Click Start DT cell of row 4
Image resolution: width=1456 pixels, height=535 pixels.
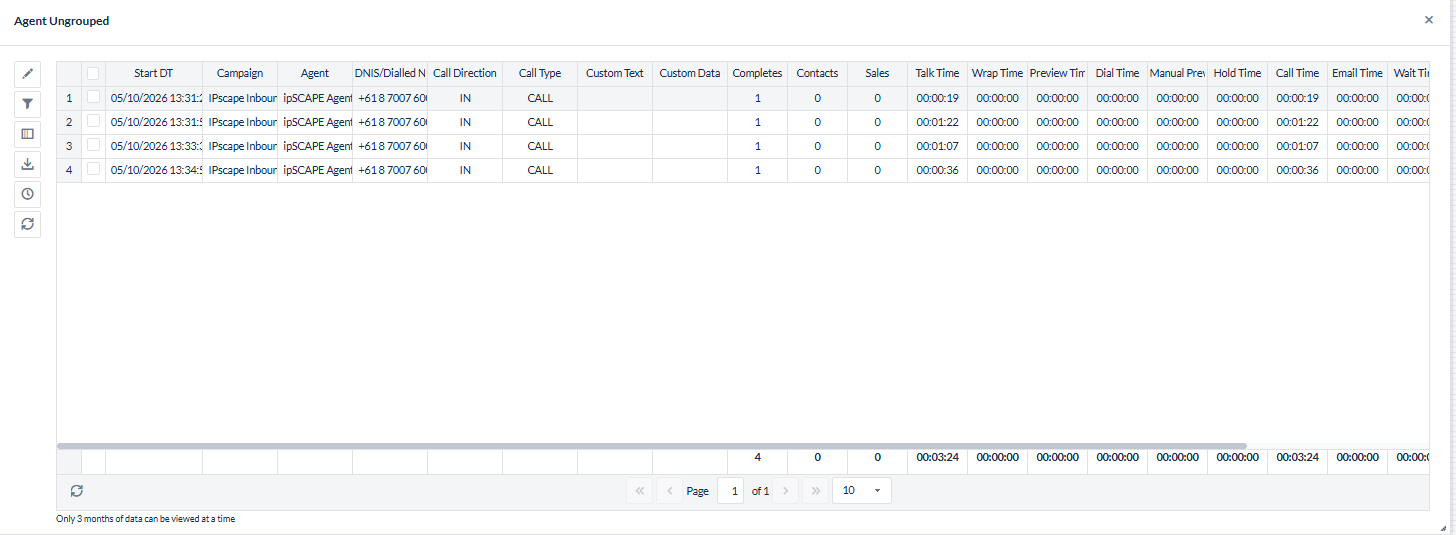tap(154, 170)
